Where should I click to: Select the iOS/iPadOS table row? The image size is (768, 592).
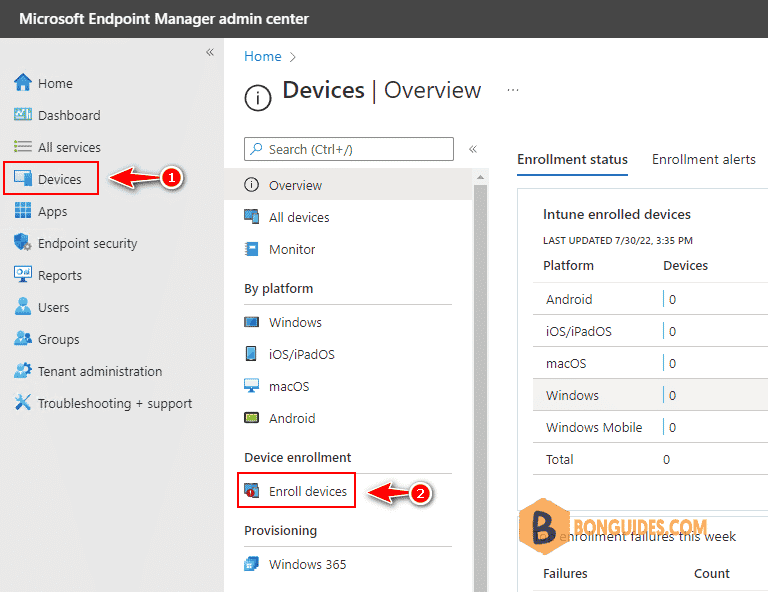pos(650,331)
